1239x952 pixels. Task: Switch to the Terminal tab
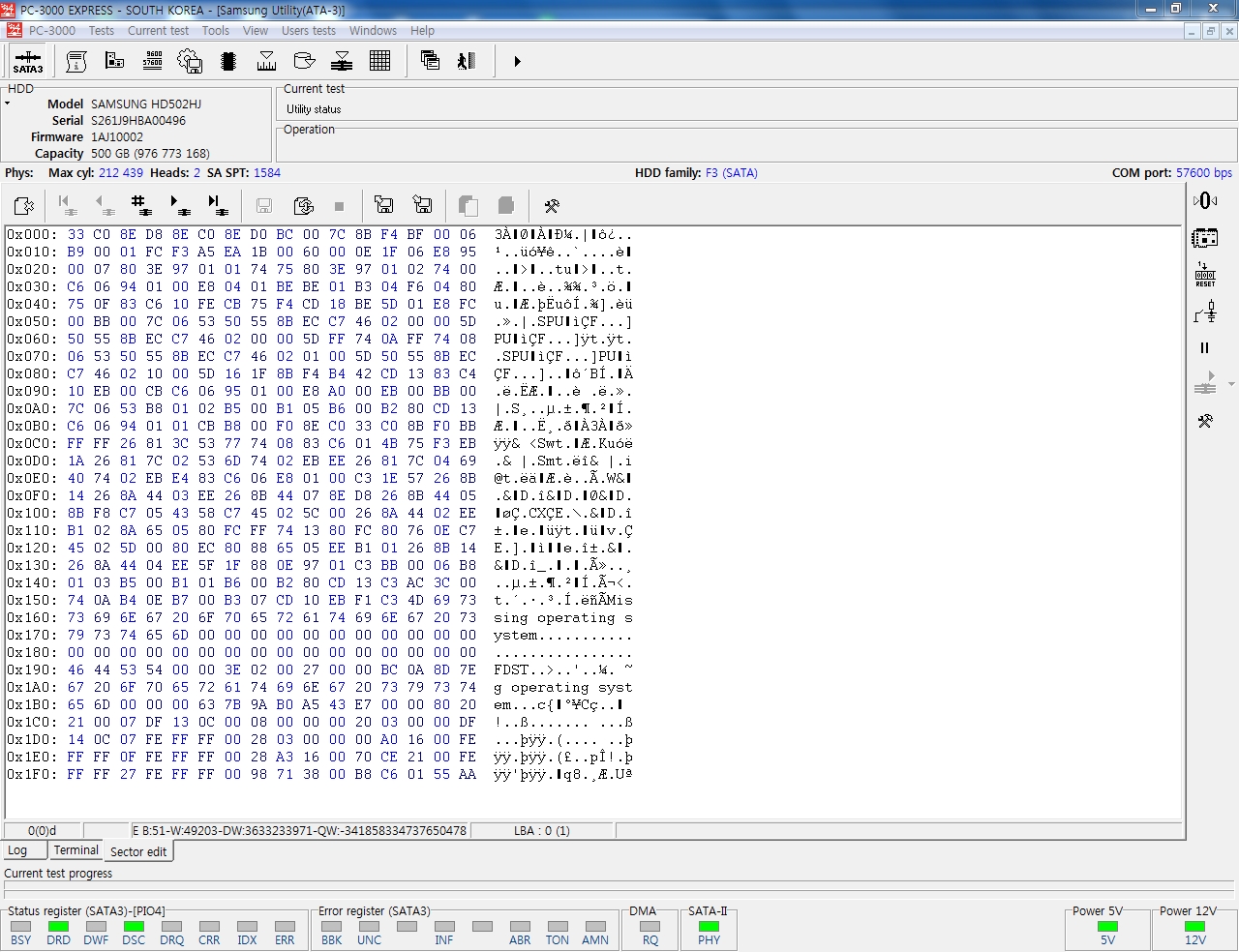[x=76, y=850]
